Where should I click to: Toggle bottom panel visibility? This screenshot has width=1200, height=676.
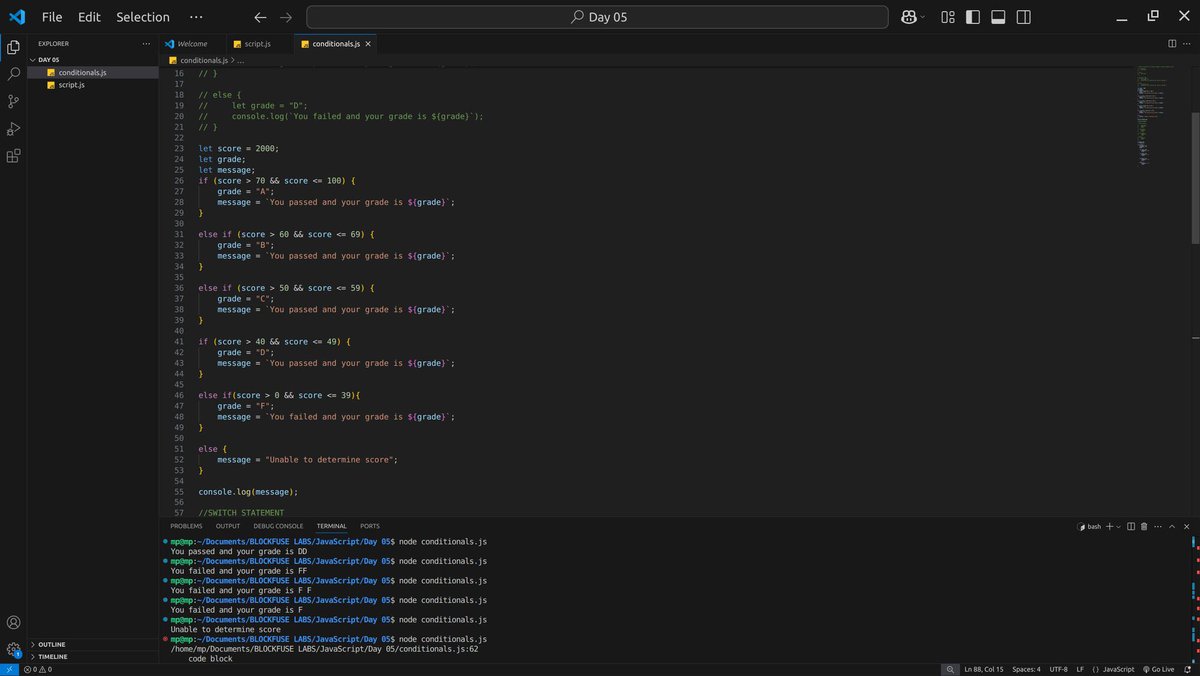(x=998, y=17)
